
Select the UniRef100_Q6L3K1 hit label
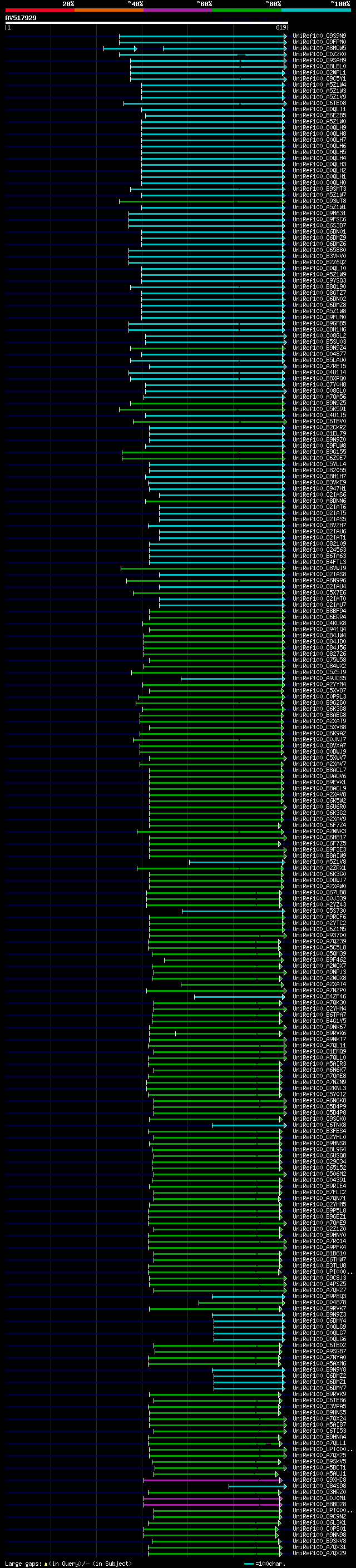click(319, 1522)
